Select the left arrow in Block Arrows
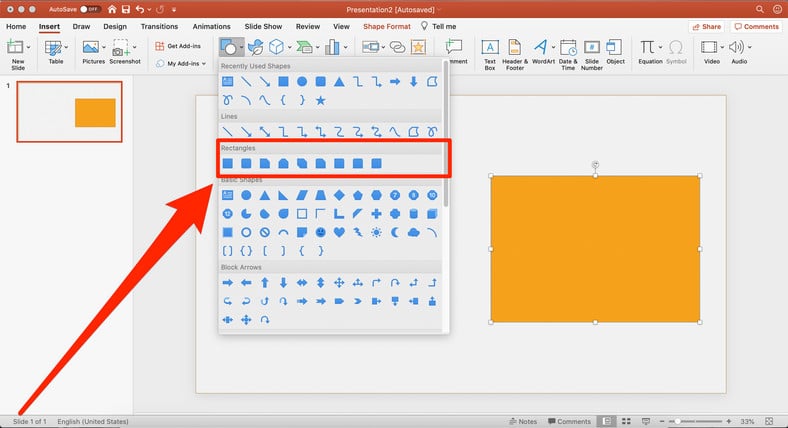The height and width of the screenshot is (428, 788). click(246, 283)
